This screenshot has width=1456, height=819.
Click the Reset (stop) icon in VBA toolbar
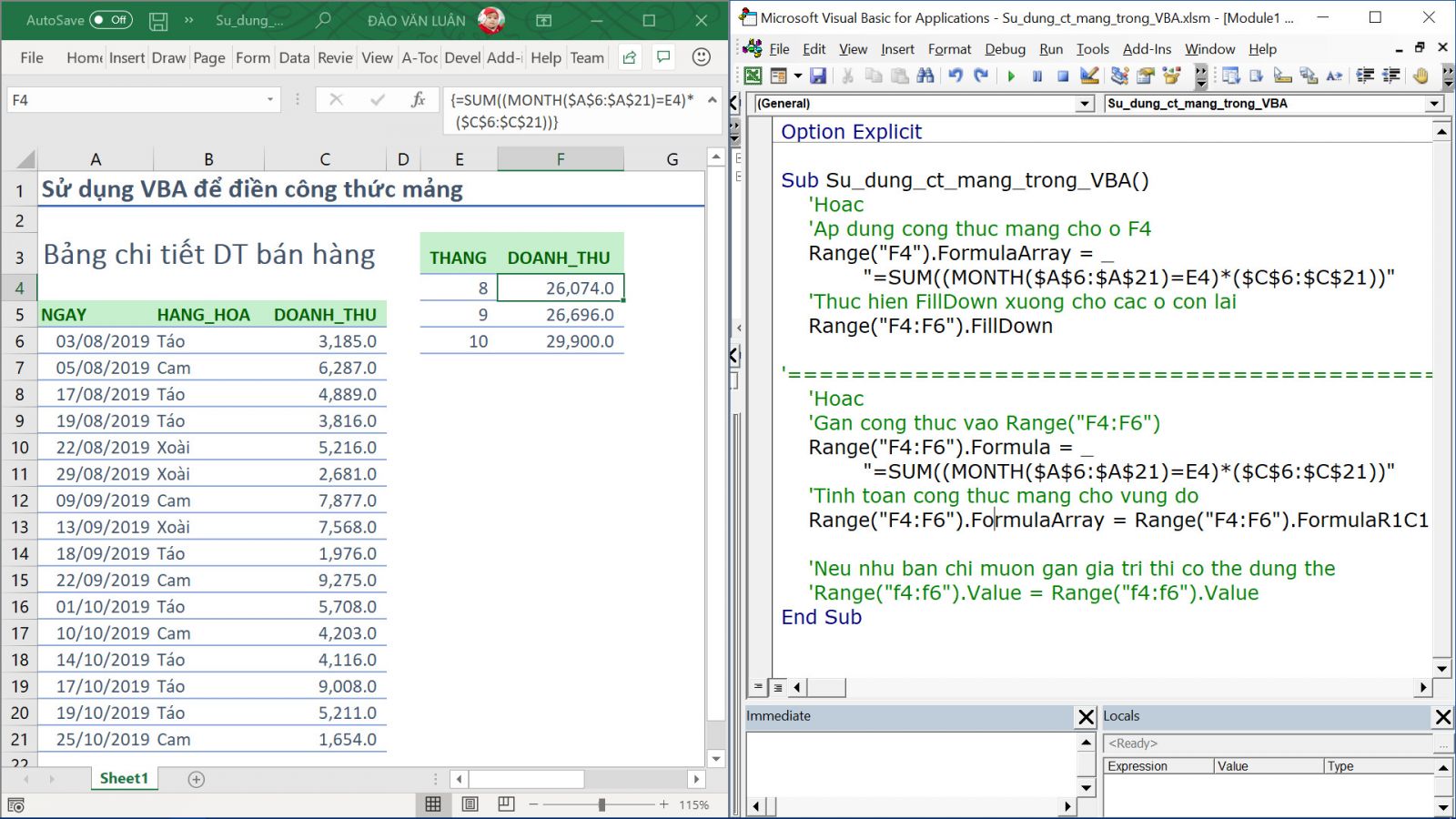pyautogui.click(x=1065, y=76)
